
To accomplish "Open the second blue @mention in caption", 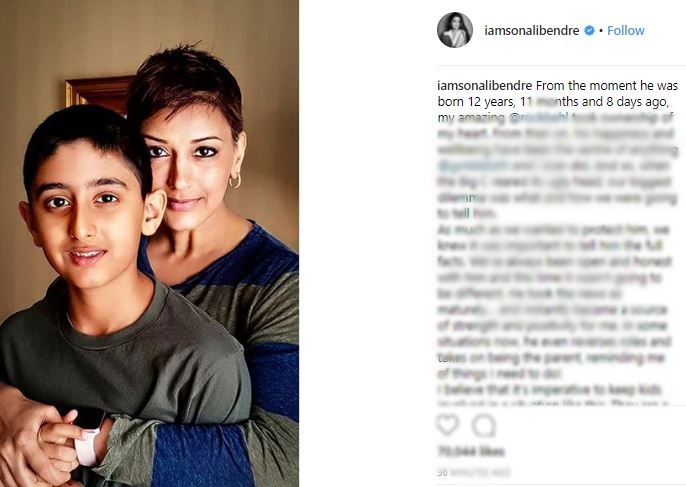I will (x=473, y=165).
